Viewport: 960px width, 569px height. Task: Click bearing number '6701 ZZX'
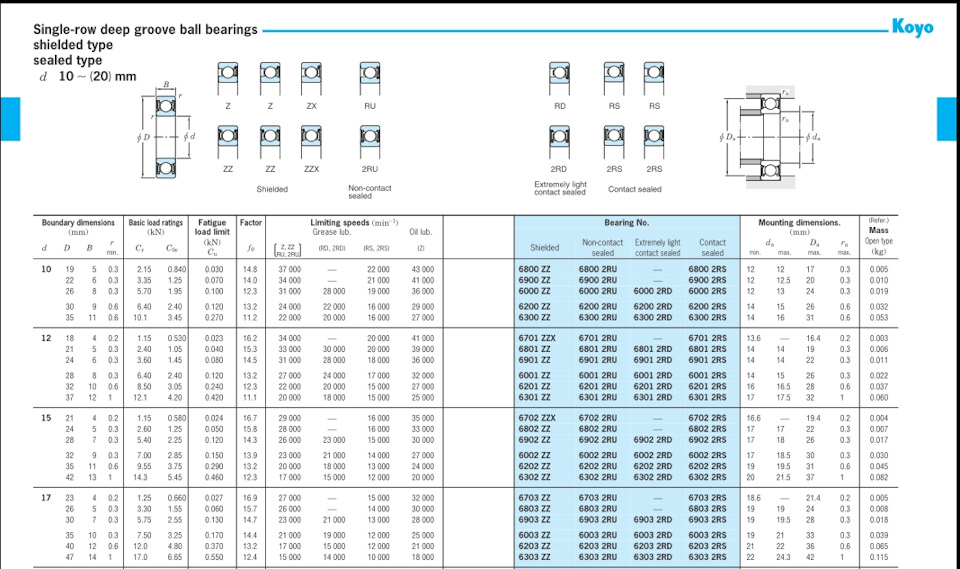coord(537,338)
